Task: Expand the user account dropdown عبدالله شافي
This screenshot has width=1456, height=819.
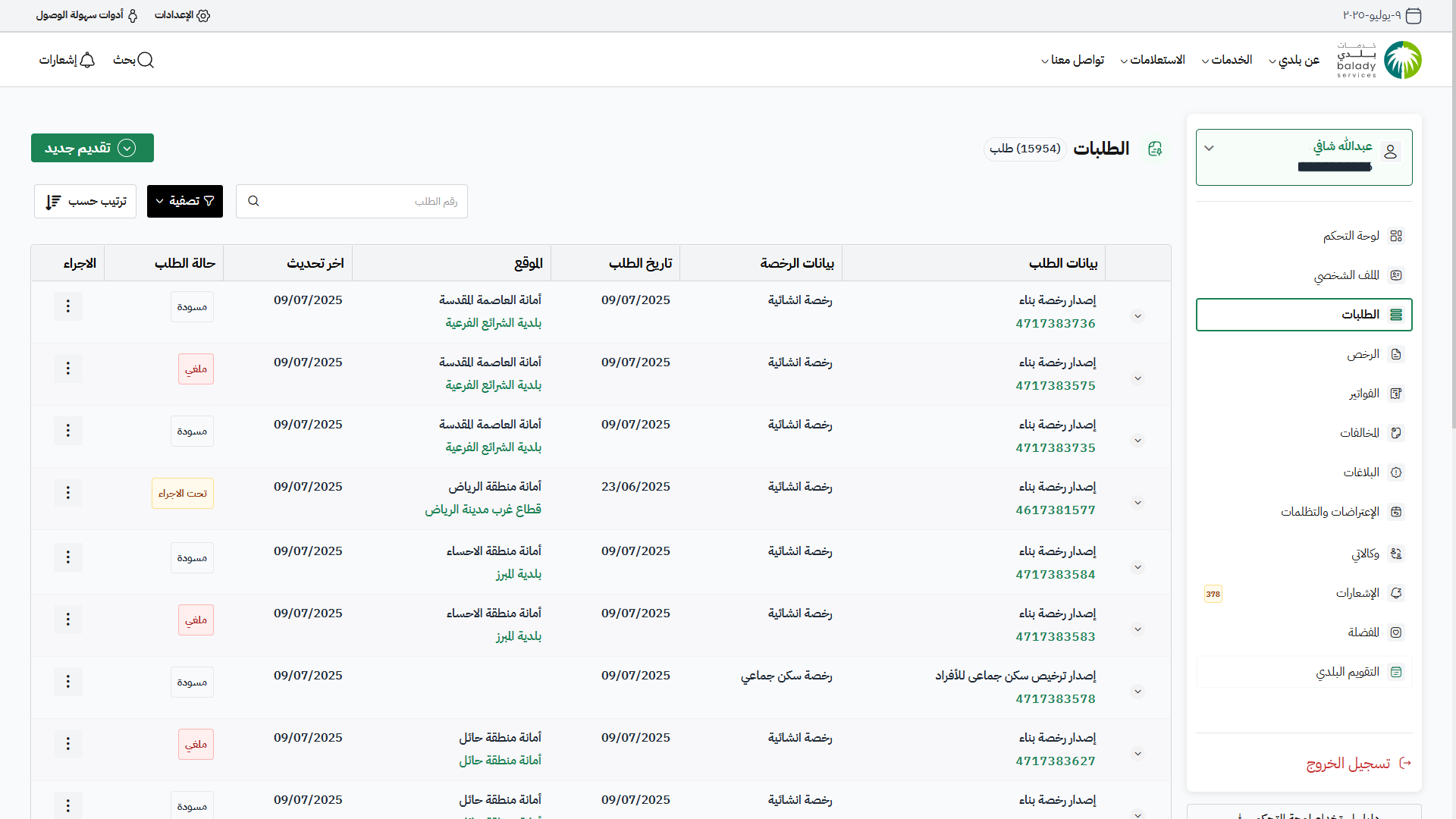Action: tap(1210, 149)
